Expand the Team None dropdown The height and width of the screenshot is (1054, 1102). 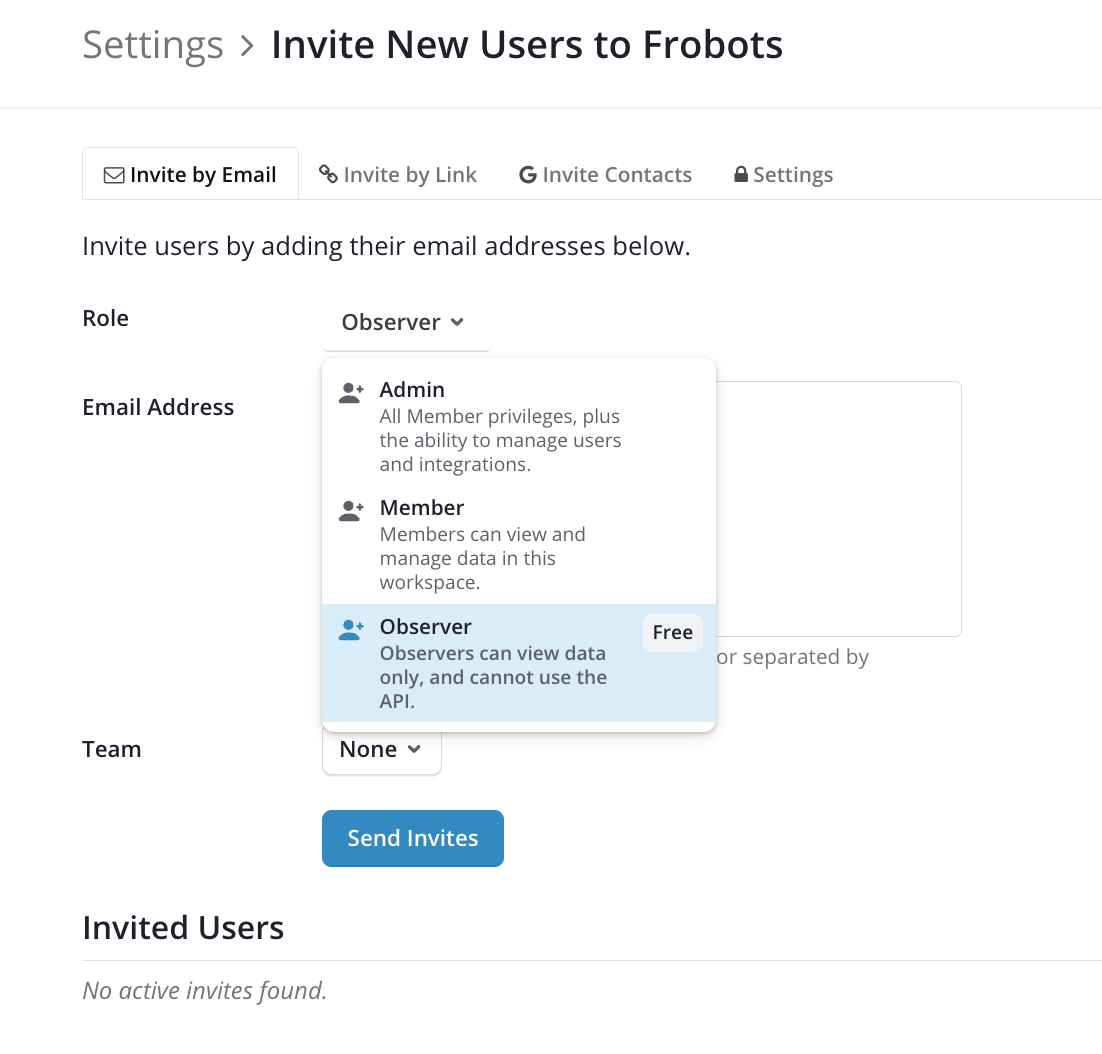382,750
